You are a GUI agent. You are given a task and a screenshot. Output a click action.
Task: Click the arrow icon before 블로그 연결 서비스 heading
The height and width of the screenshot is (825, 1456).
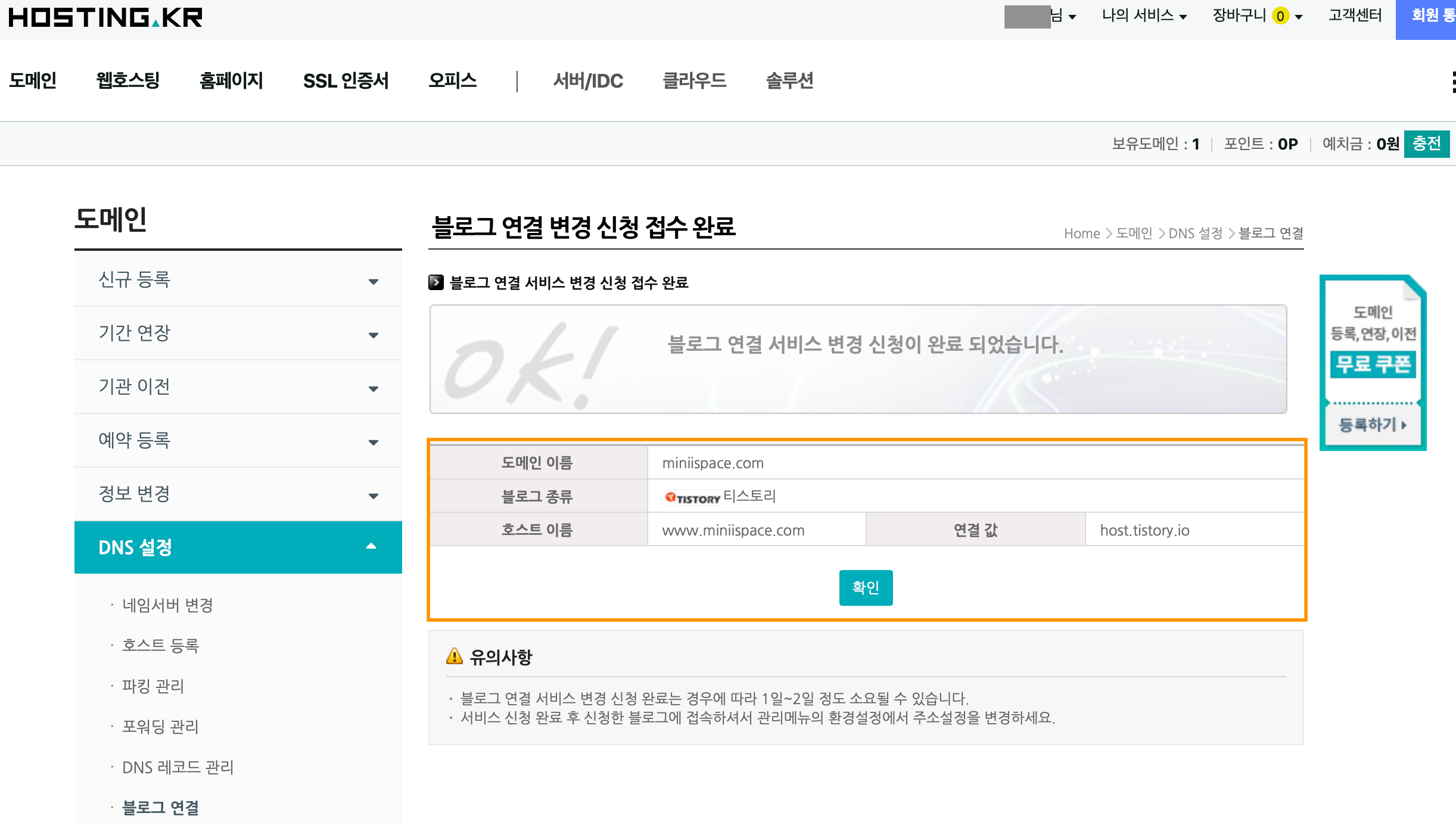pyautogui.click(x=436, y=282)
